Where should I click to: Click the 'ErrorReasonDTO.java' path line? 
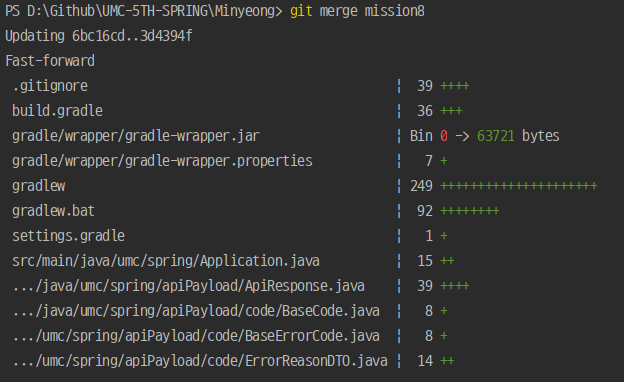200,361
